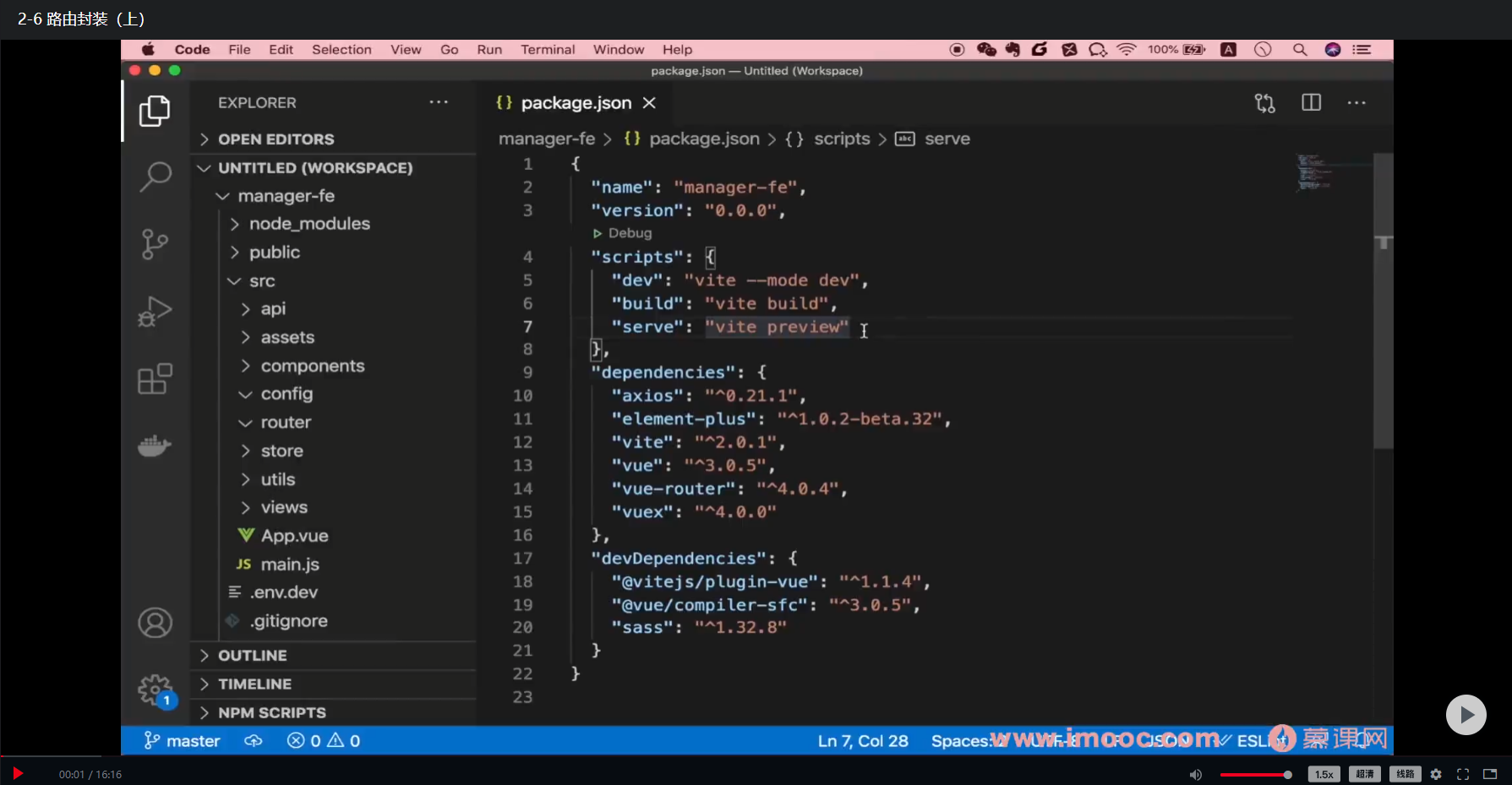
Task: Click the Open Changes compare icon
Action: [1264, 103]
